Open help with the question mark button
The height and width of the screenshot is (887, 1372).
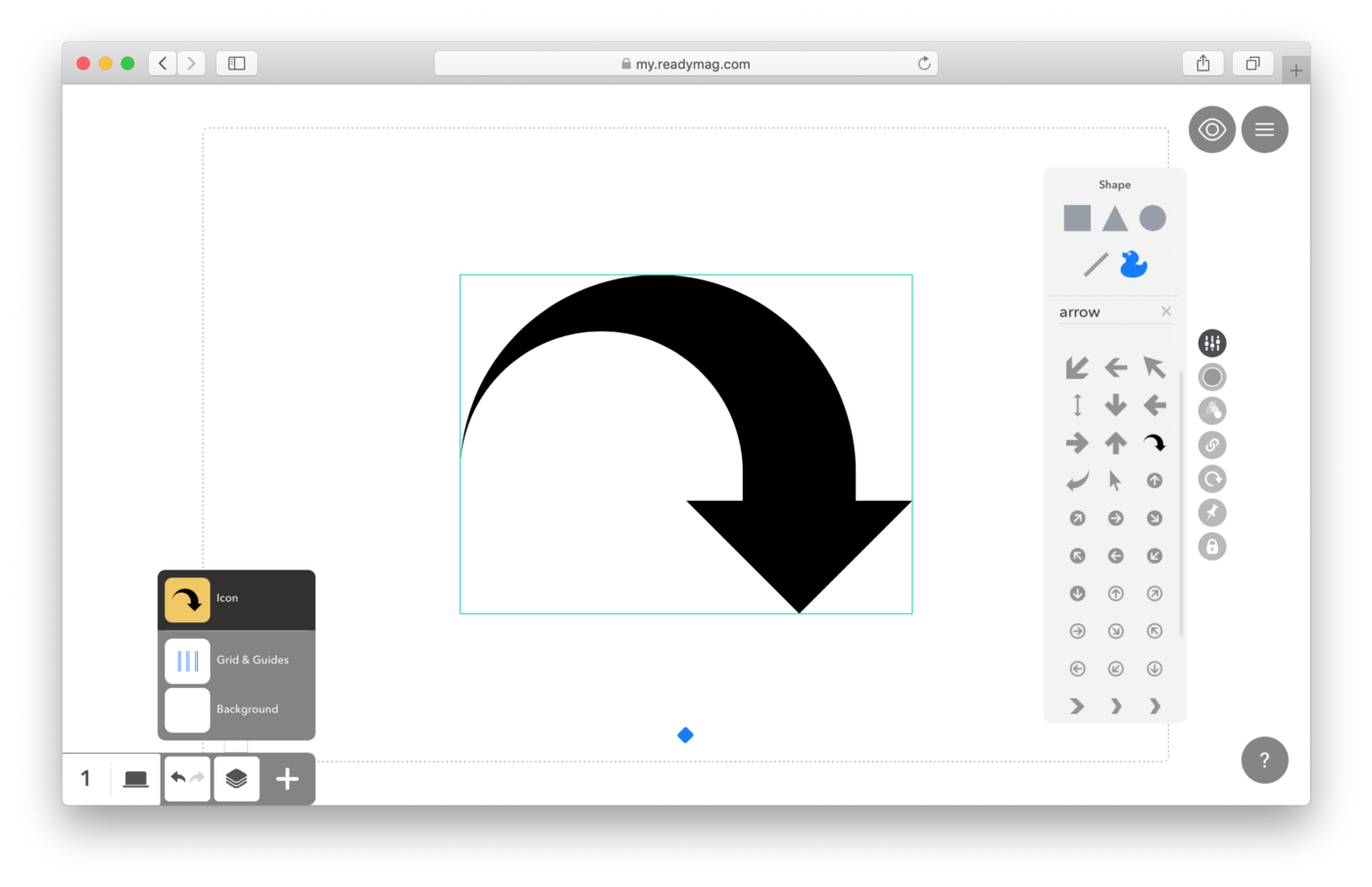coord(1265,760)
